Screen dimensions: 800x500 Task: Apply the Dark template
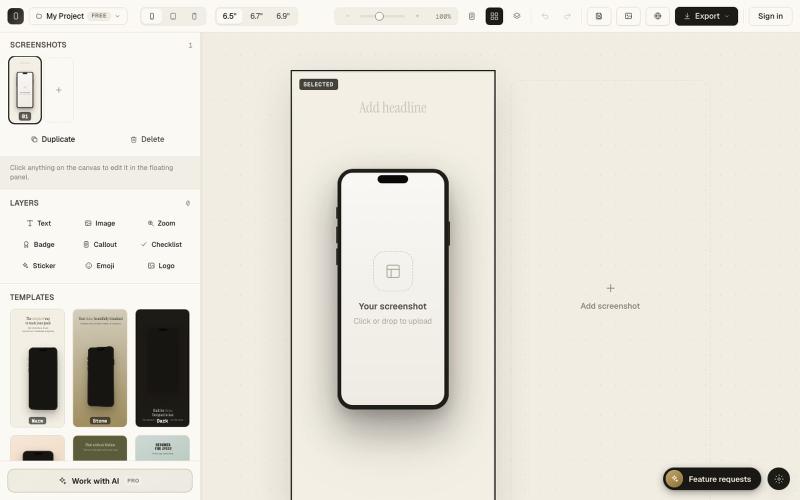(x=162, y=368)
